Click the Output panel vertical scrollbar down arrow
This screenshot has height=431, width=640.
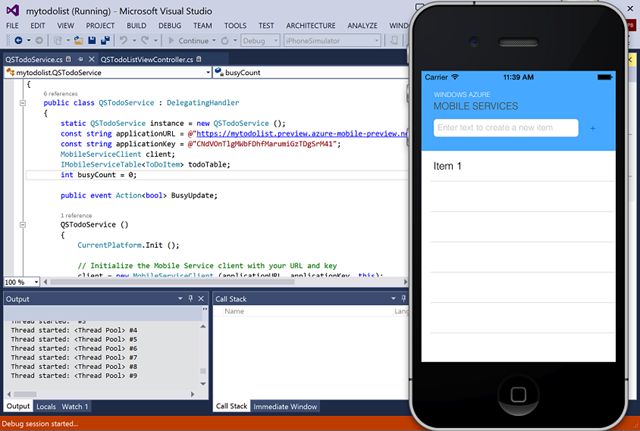tap(203, 384)
